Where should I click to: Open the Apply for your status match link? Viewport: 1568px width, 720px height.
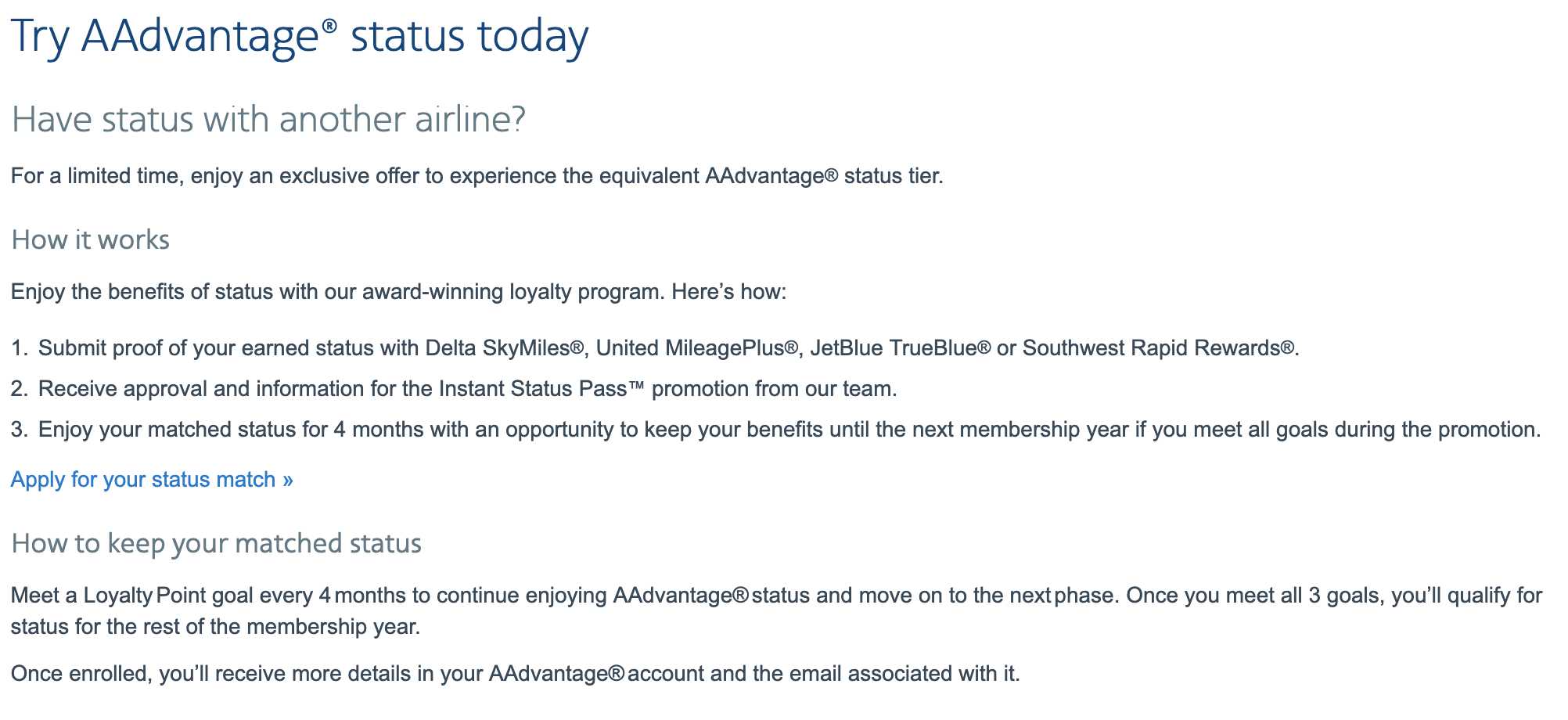point(142,480)
